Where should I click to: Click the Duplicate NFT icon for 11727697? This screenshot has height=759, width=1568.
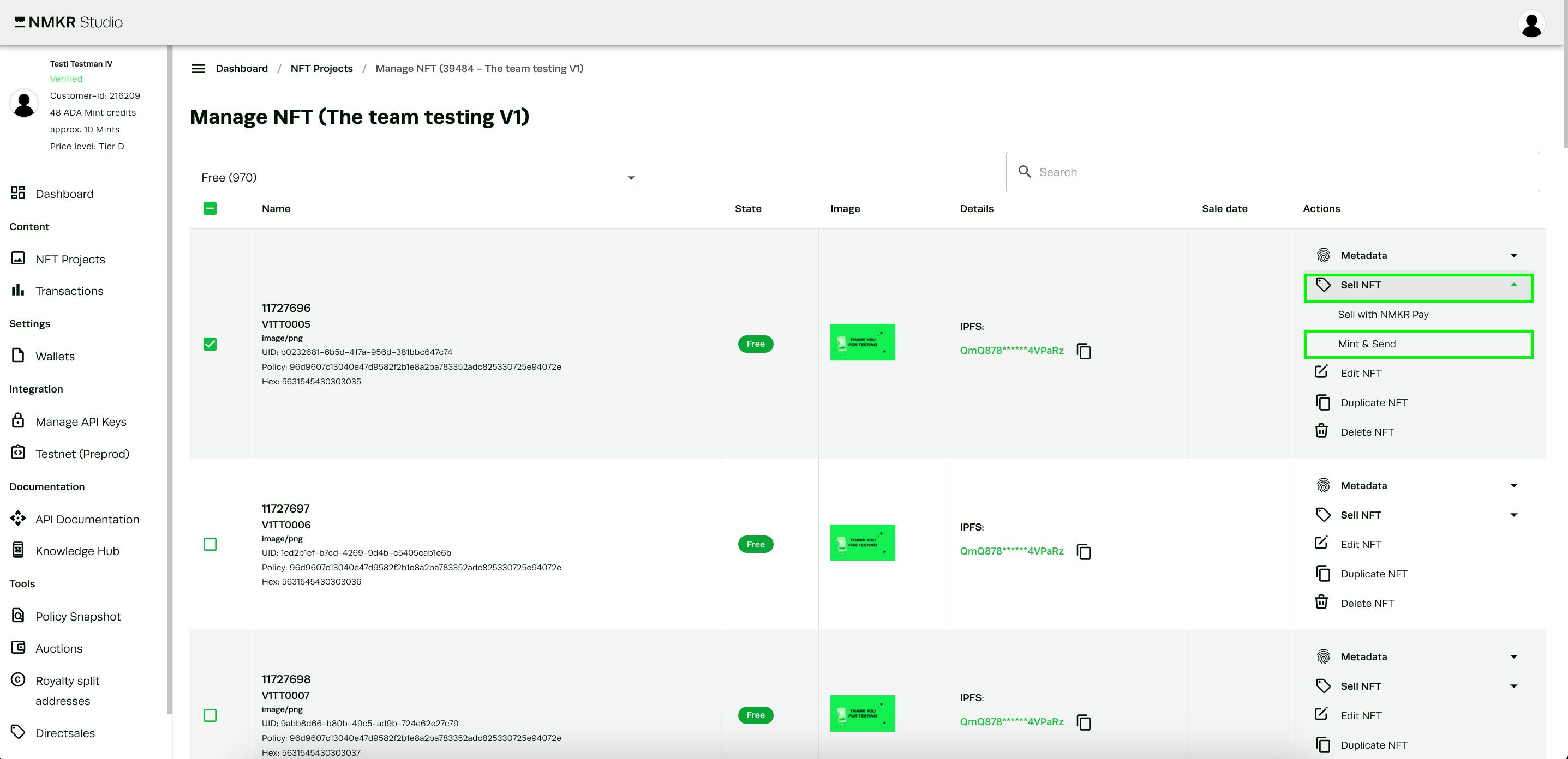(1322, 574)
